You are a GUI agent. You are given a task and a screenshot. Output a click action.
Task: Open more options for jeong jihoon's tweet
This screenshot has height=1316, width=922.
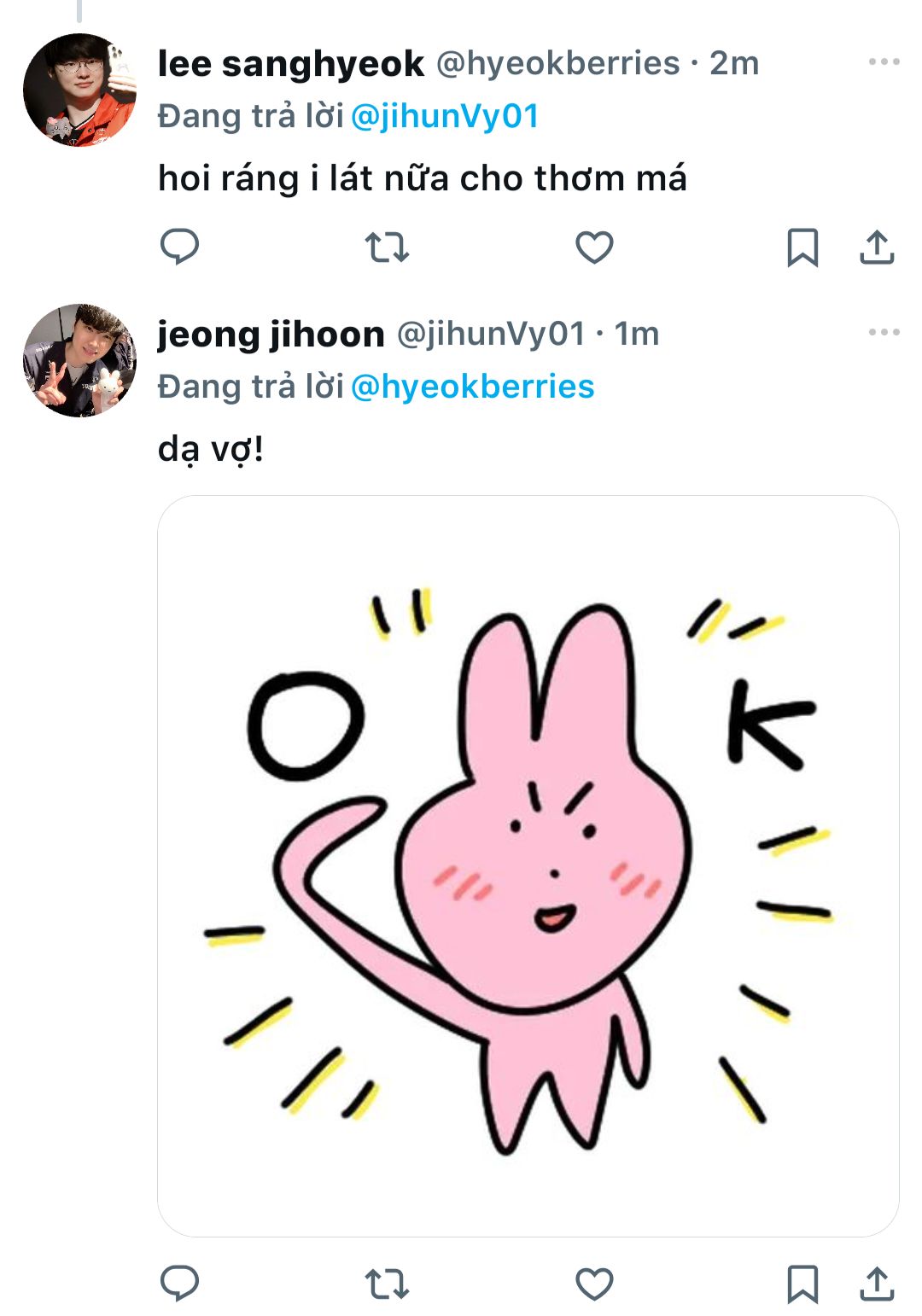tap(884, 332)
